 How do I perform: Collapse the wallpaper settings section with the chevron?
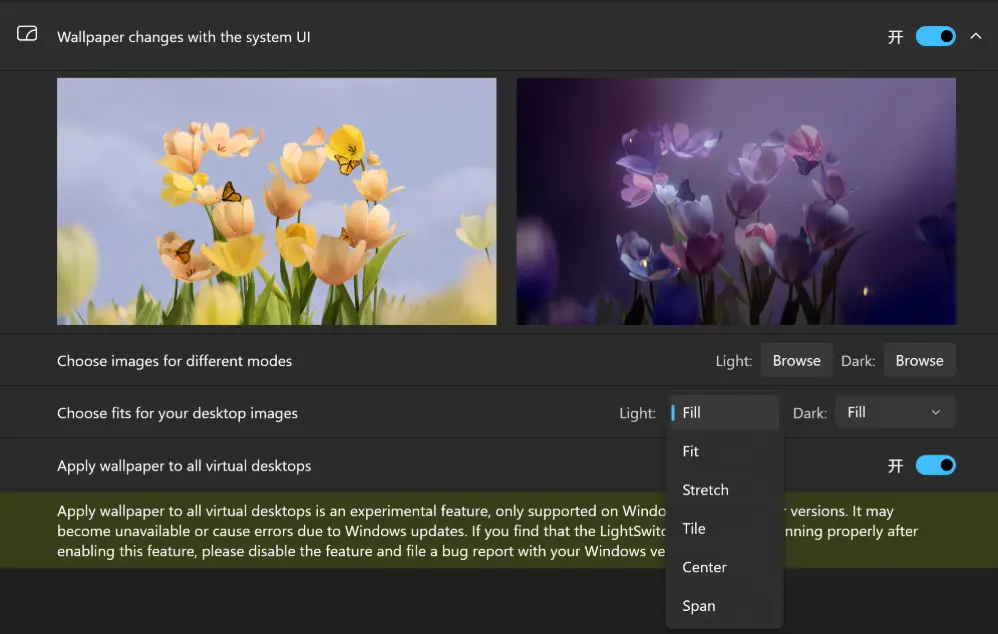(976, 37)
